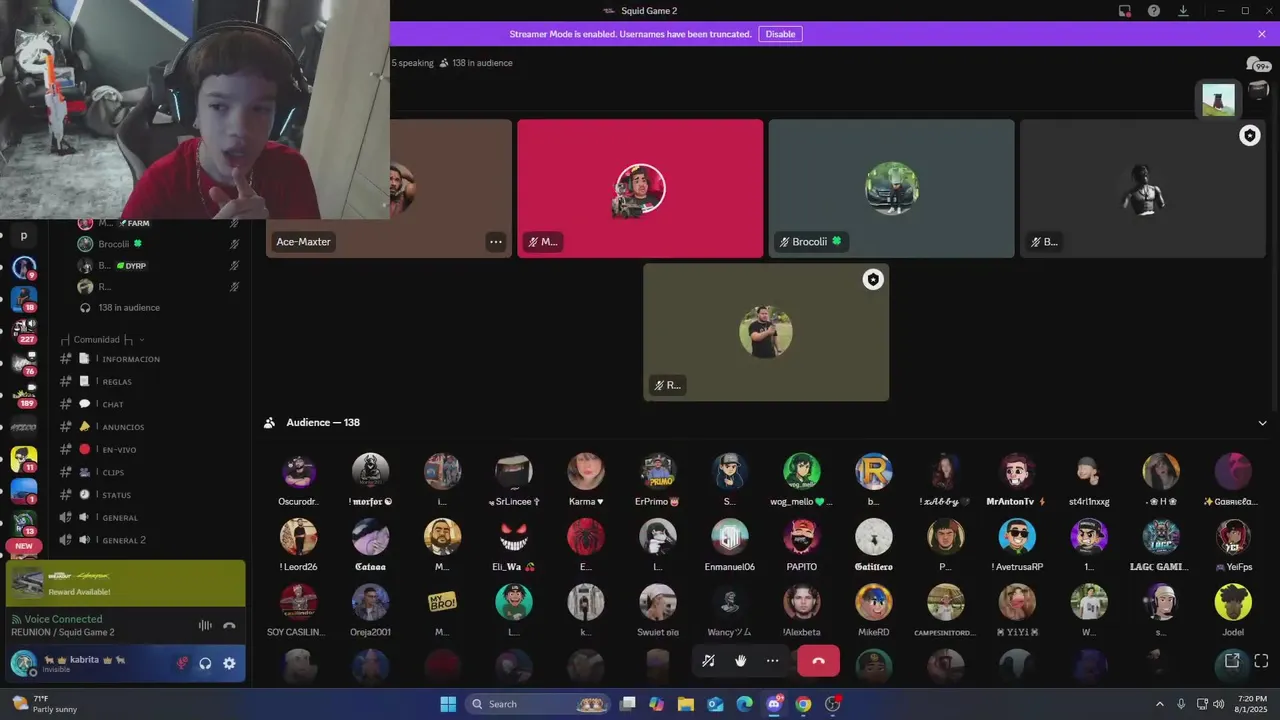Image resolution: width=1280 pixels, height=720 pixels.
Task: Click the NEW unread indicator pill
Action: click(x=24, y=546)
